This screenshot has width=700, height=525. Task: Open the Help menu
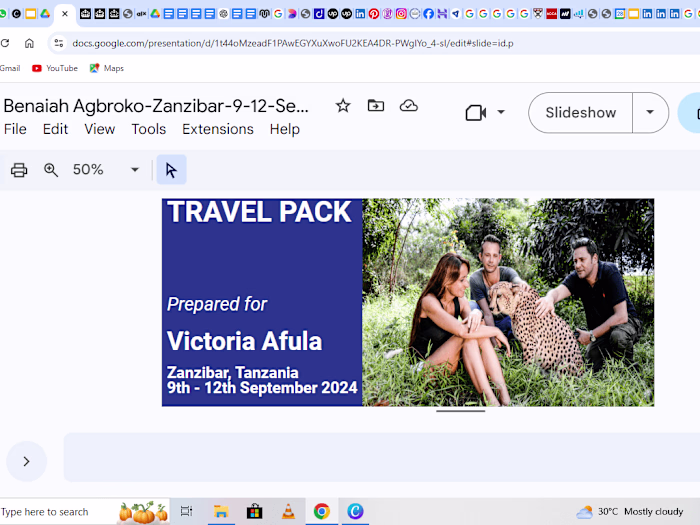coord(285,129)
